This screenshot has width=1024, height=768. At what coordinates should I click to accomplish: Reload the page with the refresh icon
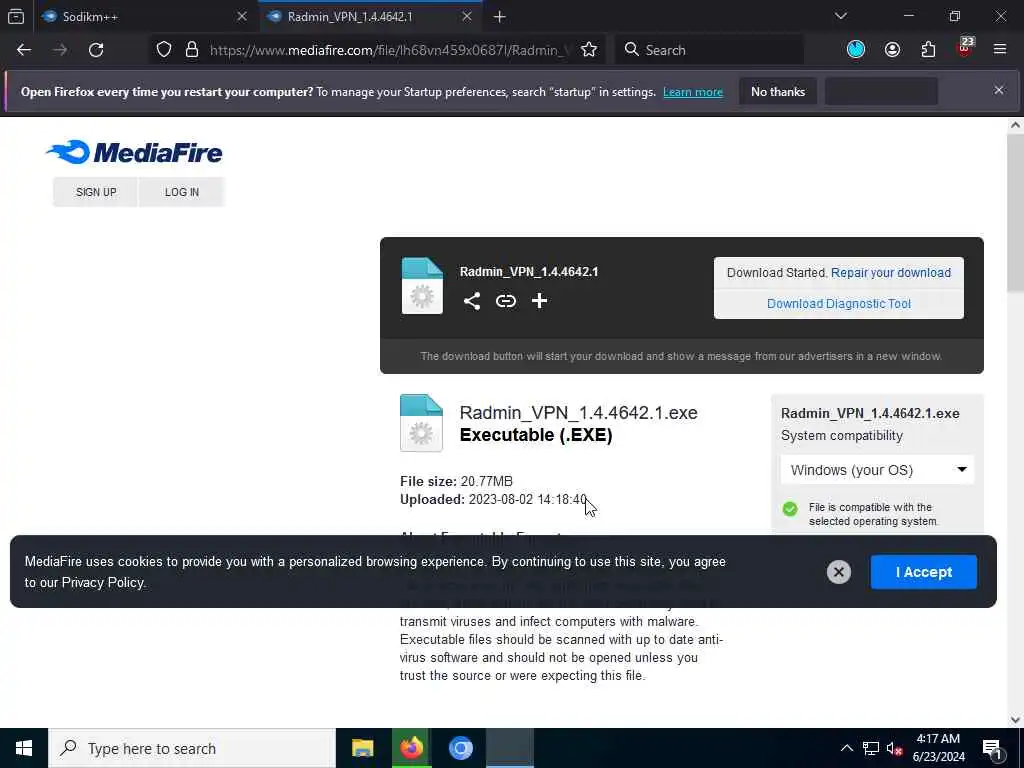pos(96,50)
